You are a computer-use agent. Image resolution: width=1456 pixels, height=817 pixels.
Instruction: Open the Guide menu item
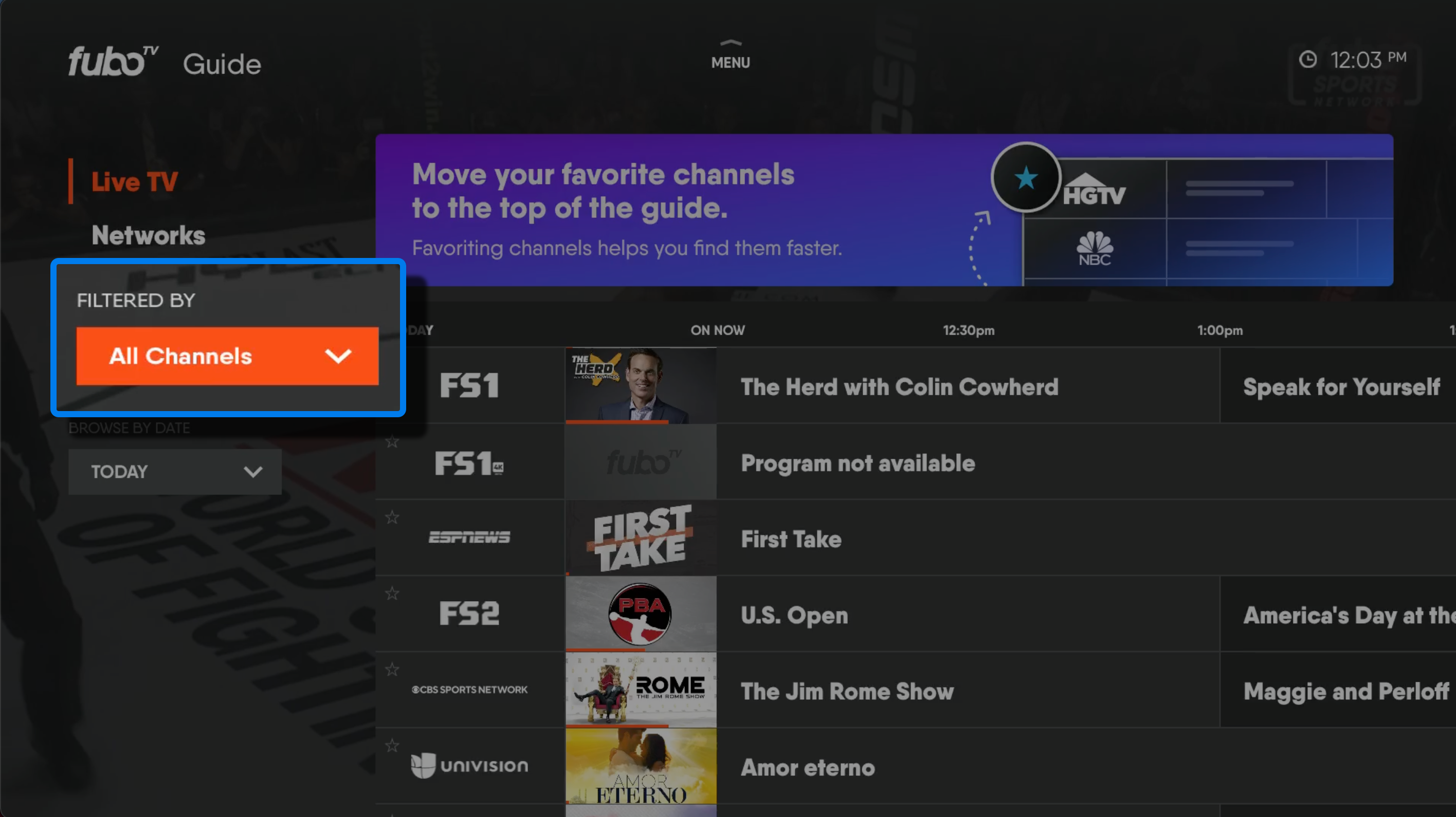click(x=219, y=63)
